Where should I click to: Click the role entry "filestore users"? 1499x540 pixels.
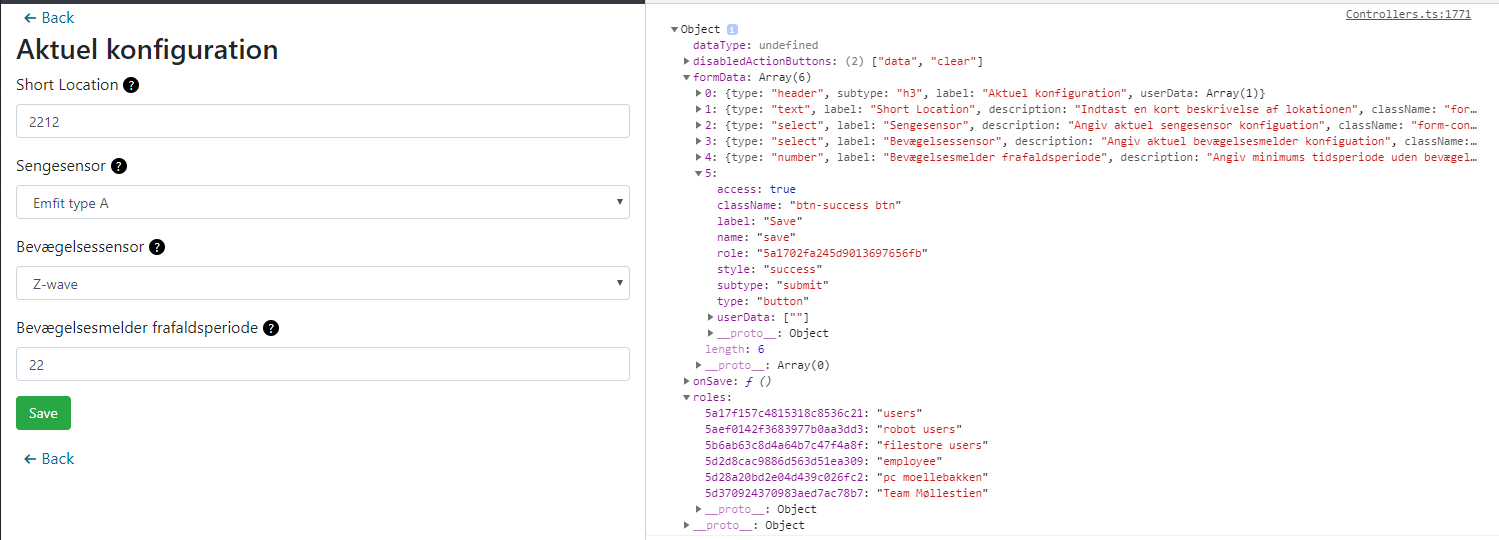(x=846, y=446)
